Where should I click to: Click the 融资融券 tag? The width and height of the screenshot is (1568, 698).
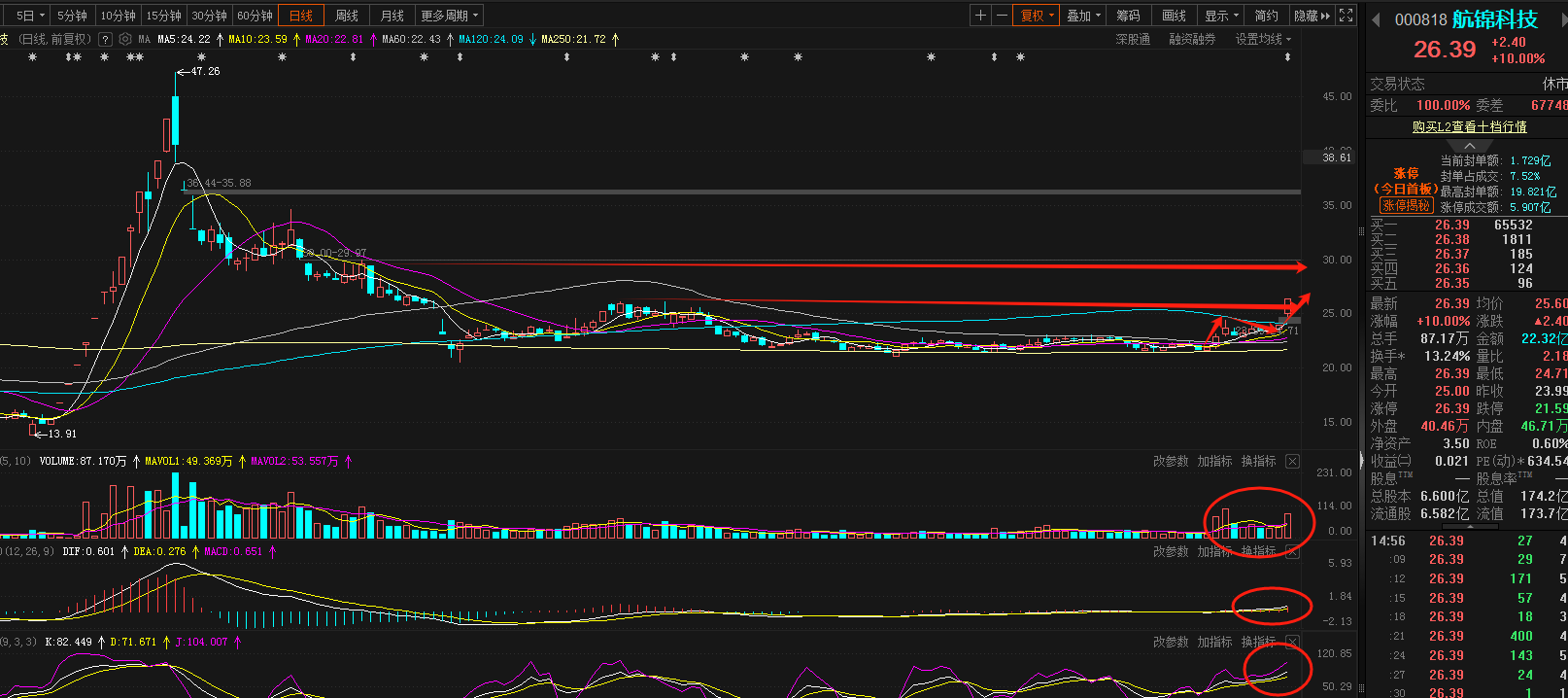pyautogui.click(x=1192, y=39)
